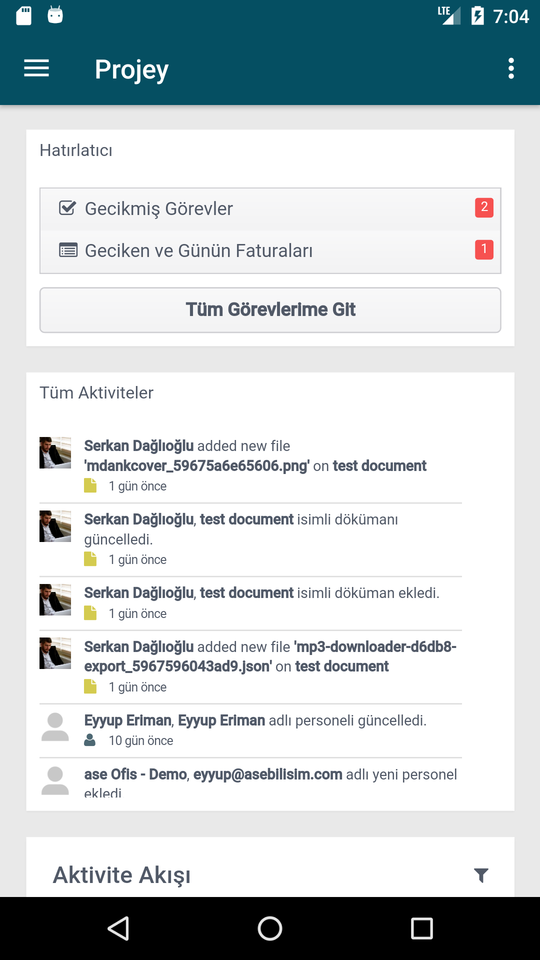
Task: Open the hamburger navigation menu
Action: click(x=36, y=69)
